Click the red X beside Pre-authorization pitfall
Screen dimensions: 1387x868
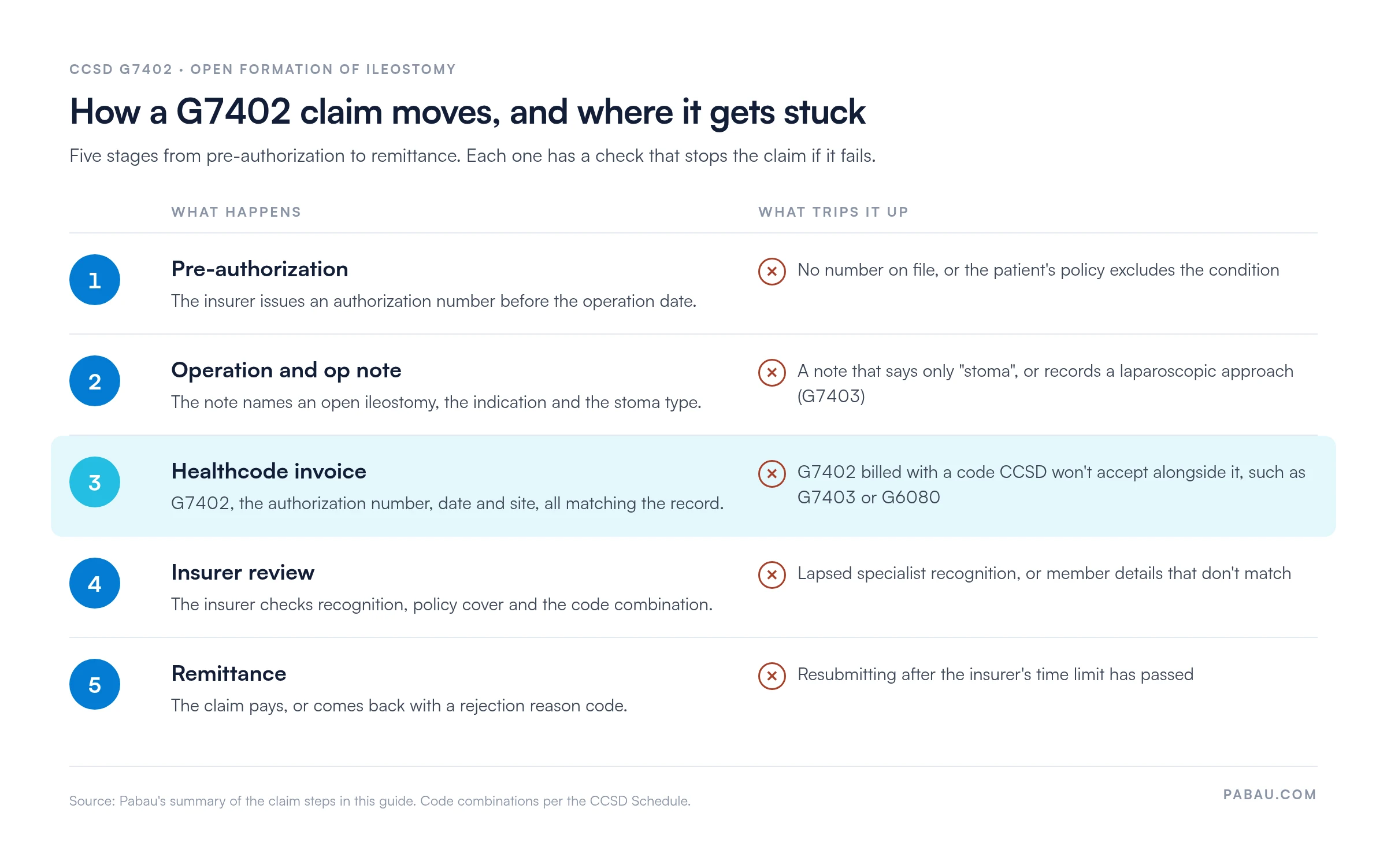[x=772, y=271]
